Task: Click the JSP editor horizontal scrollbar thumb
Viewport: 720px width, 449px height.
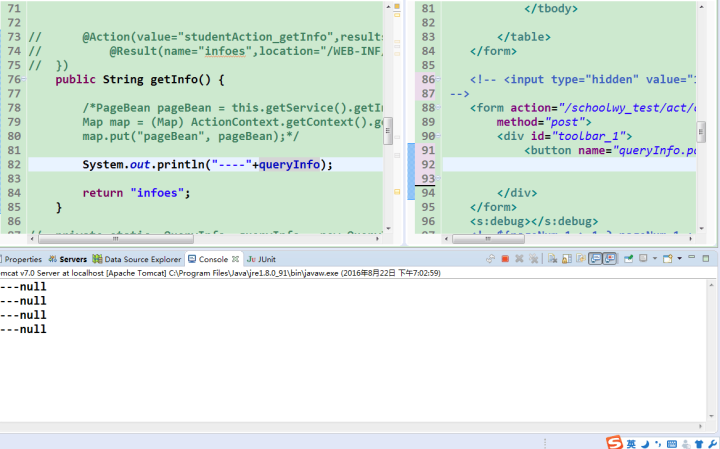Action: point(488,239)
